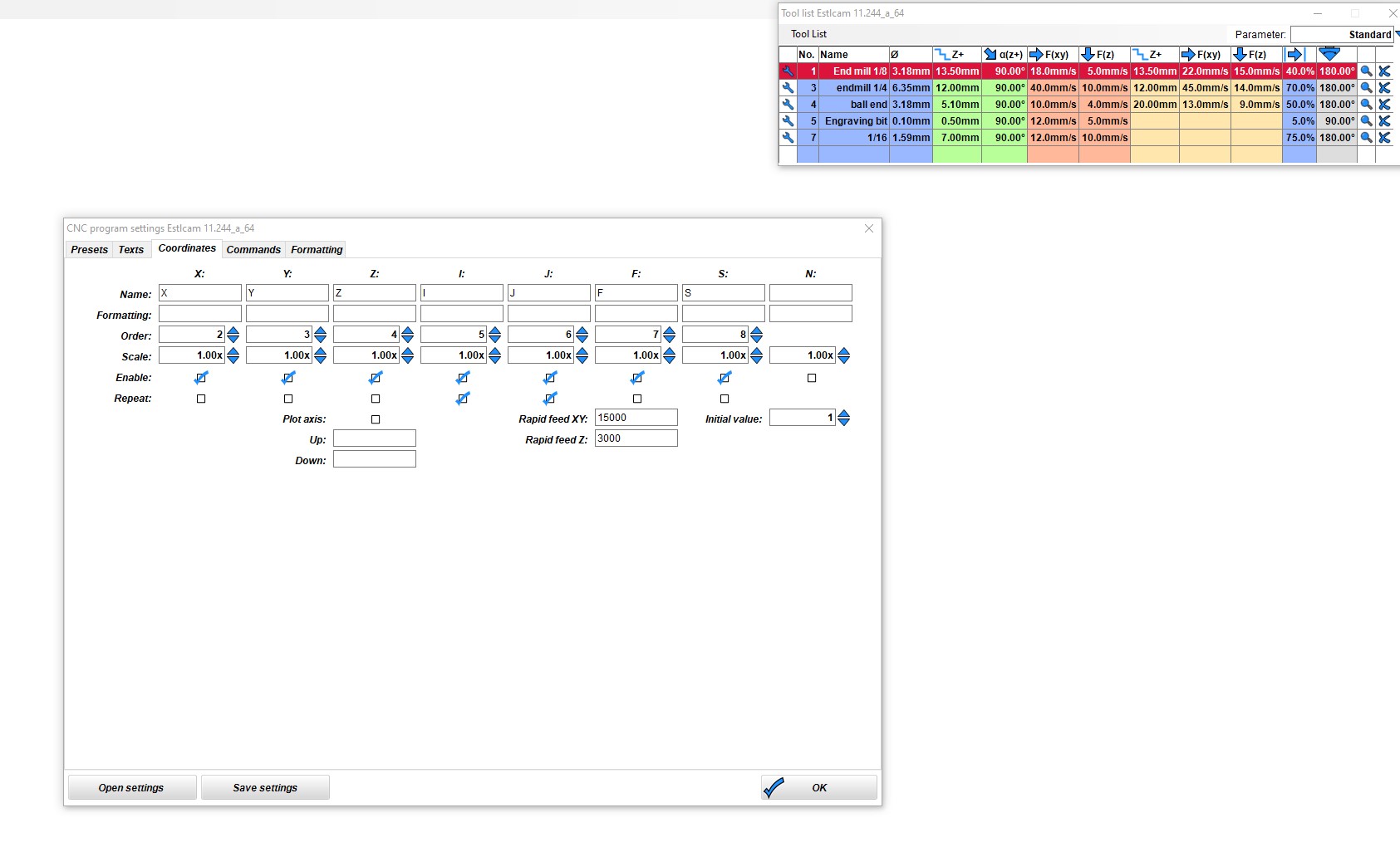Click Order stepper arrows for Z
The width and height of the screenshot is (1400, 852).
[x=408, y=335]
